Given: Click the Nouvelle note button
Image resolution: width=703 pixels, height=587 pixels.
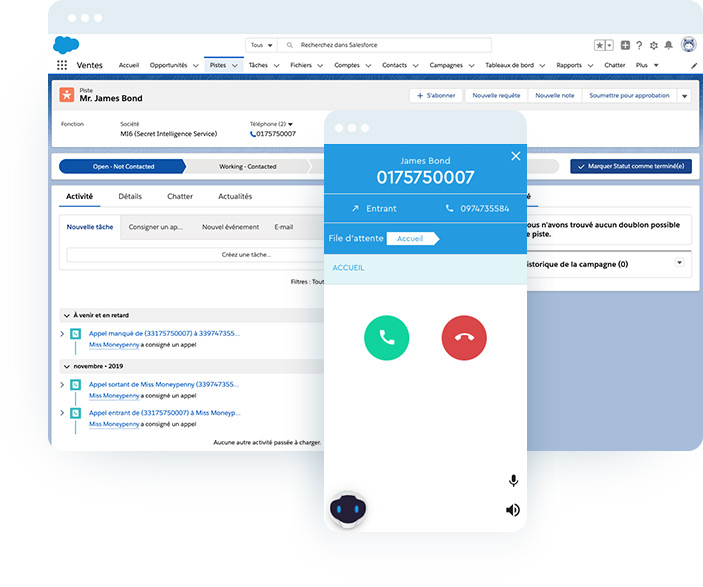Looking at the screenshot, I should [x=555, y=96].
